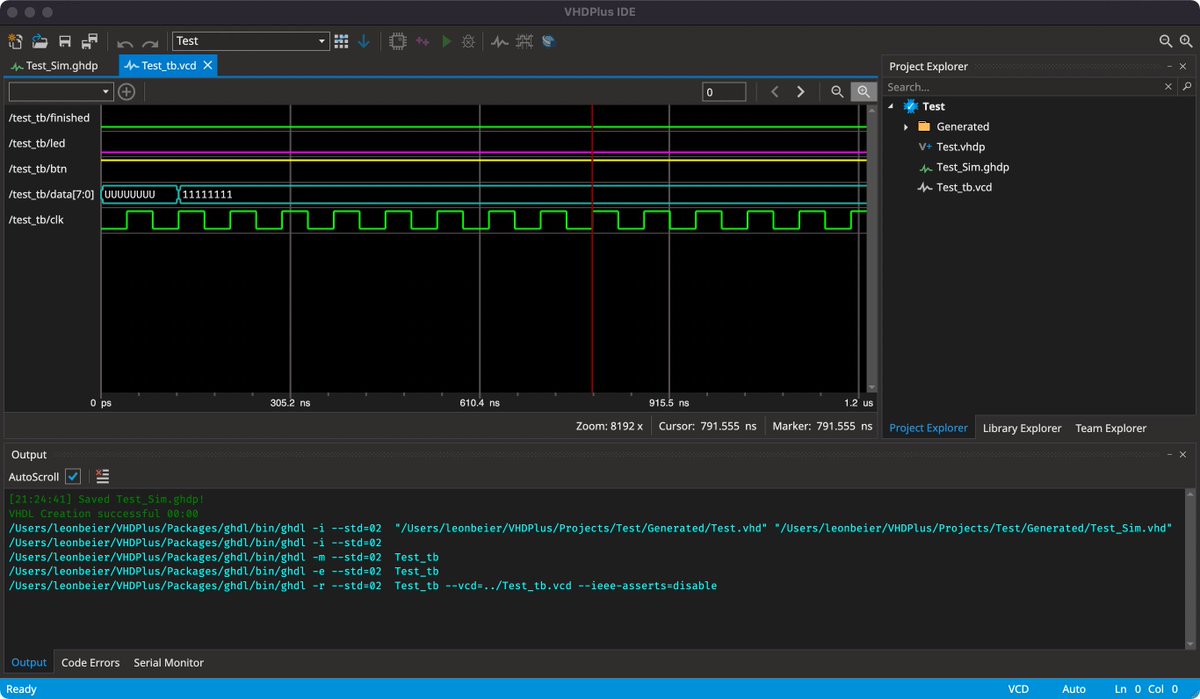
Task: Select Test_Sim.ghdp in Project Explorer
Action: [973, 167]
